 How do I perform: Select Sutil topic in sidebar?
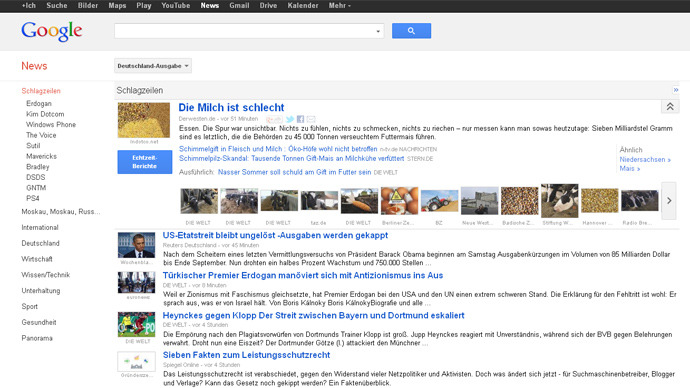click(x=33, y=146)
